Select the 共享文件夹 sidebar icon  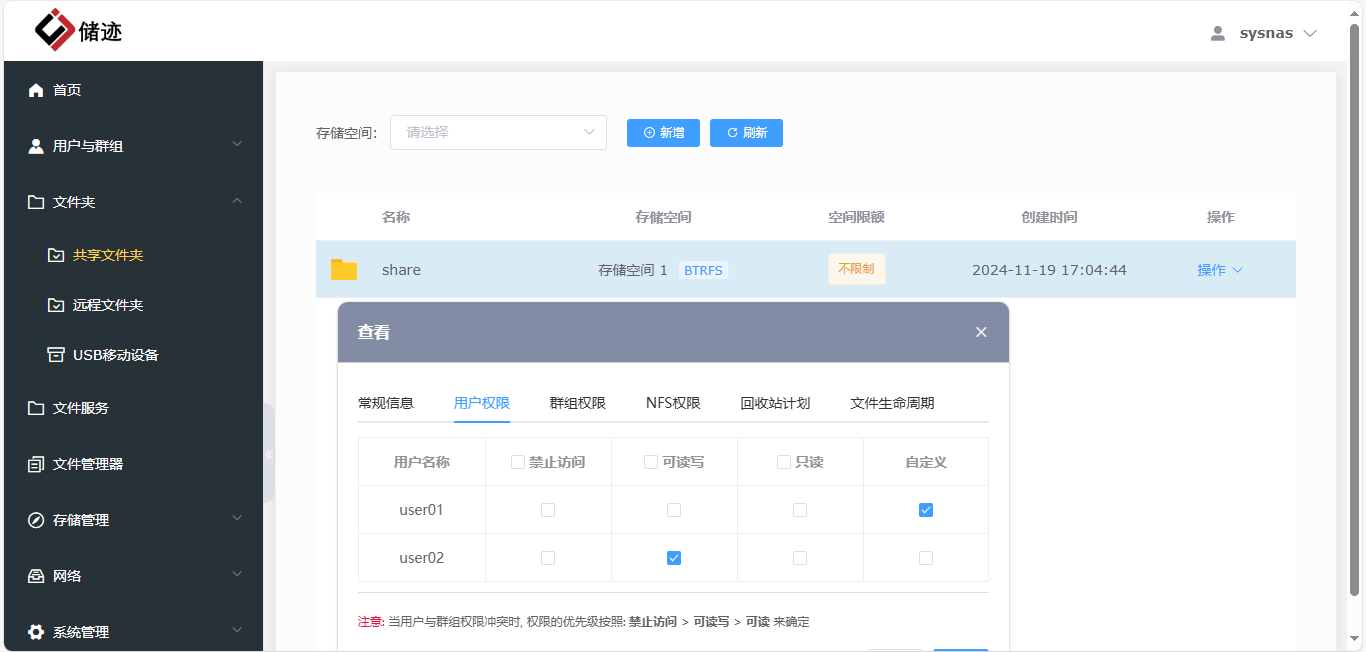coord(56,255)
